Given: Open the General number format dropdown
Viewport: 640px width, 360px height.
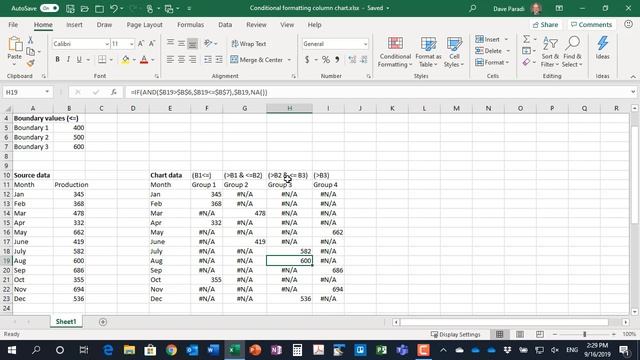Looking at the screenshot, I should [365, 44].
